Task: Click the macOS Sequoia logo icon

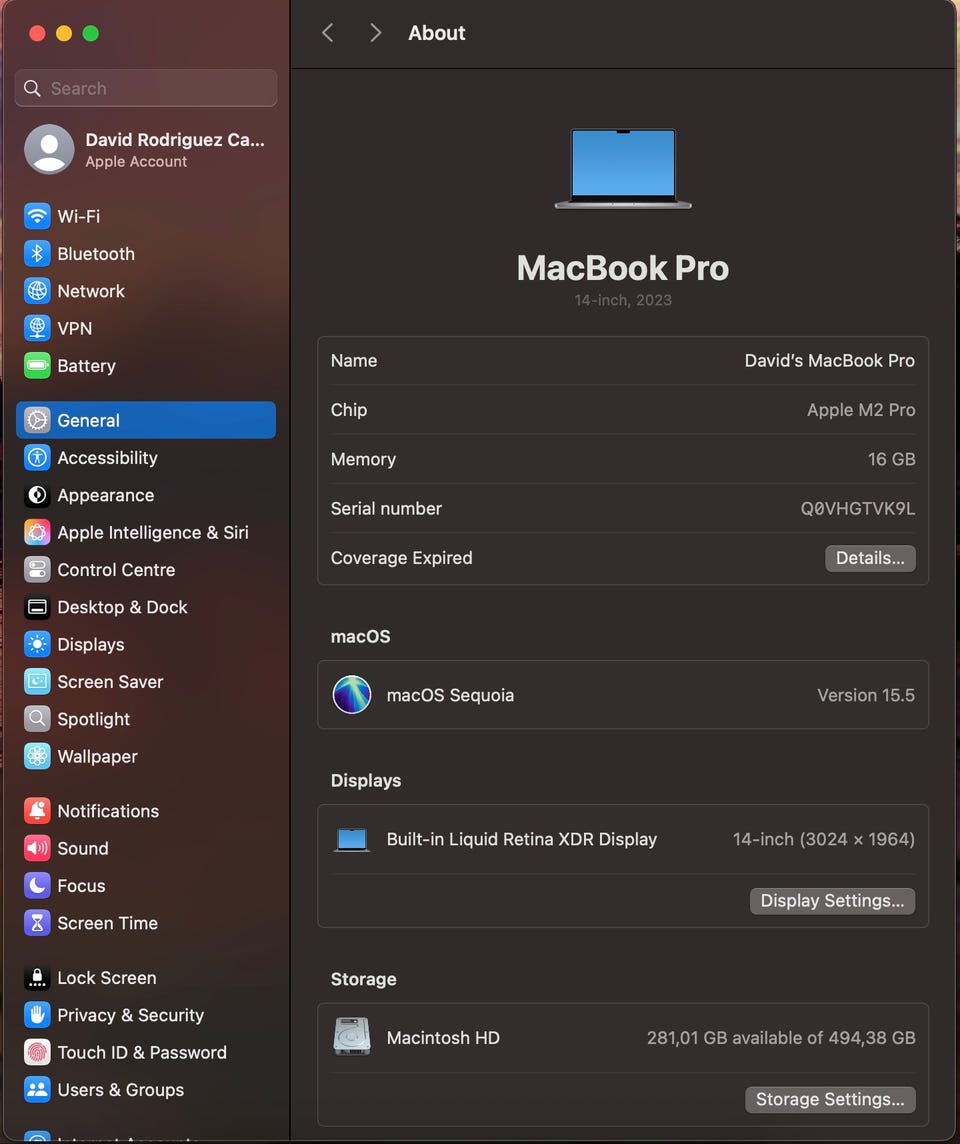Action: click(352, 695)
